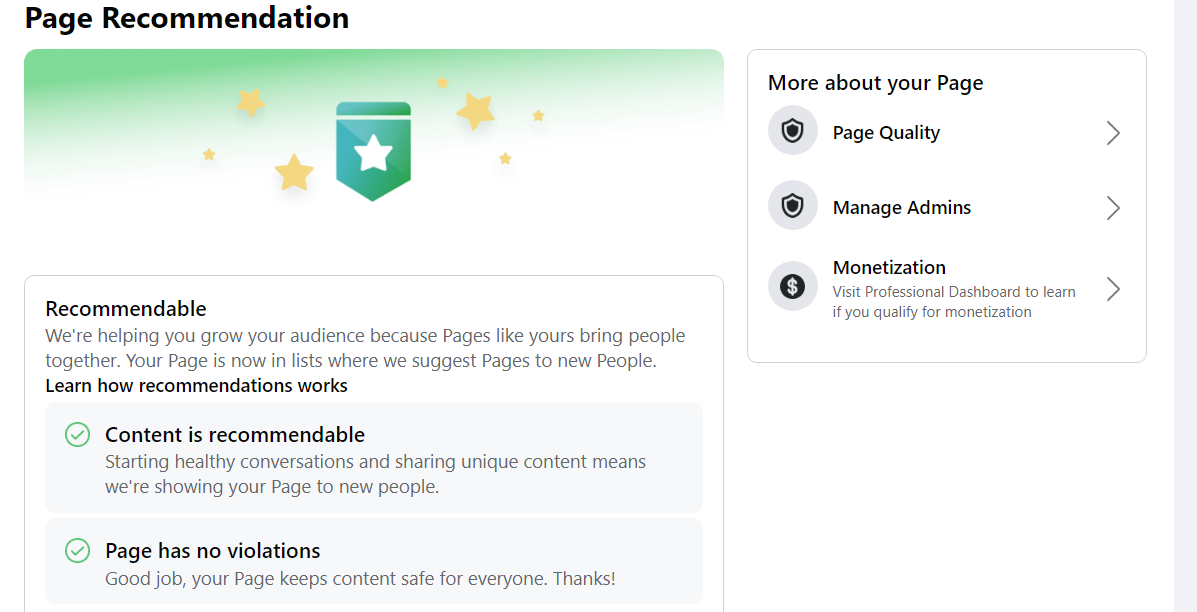Click the green checkmark beside Page has no violations
Viewport: 1197px width, 612px height.
click(x=77, y=550)
